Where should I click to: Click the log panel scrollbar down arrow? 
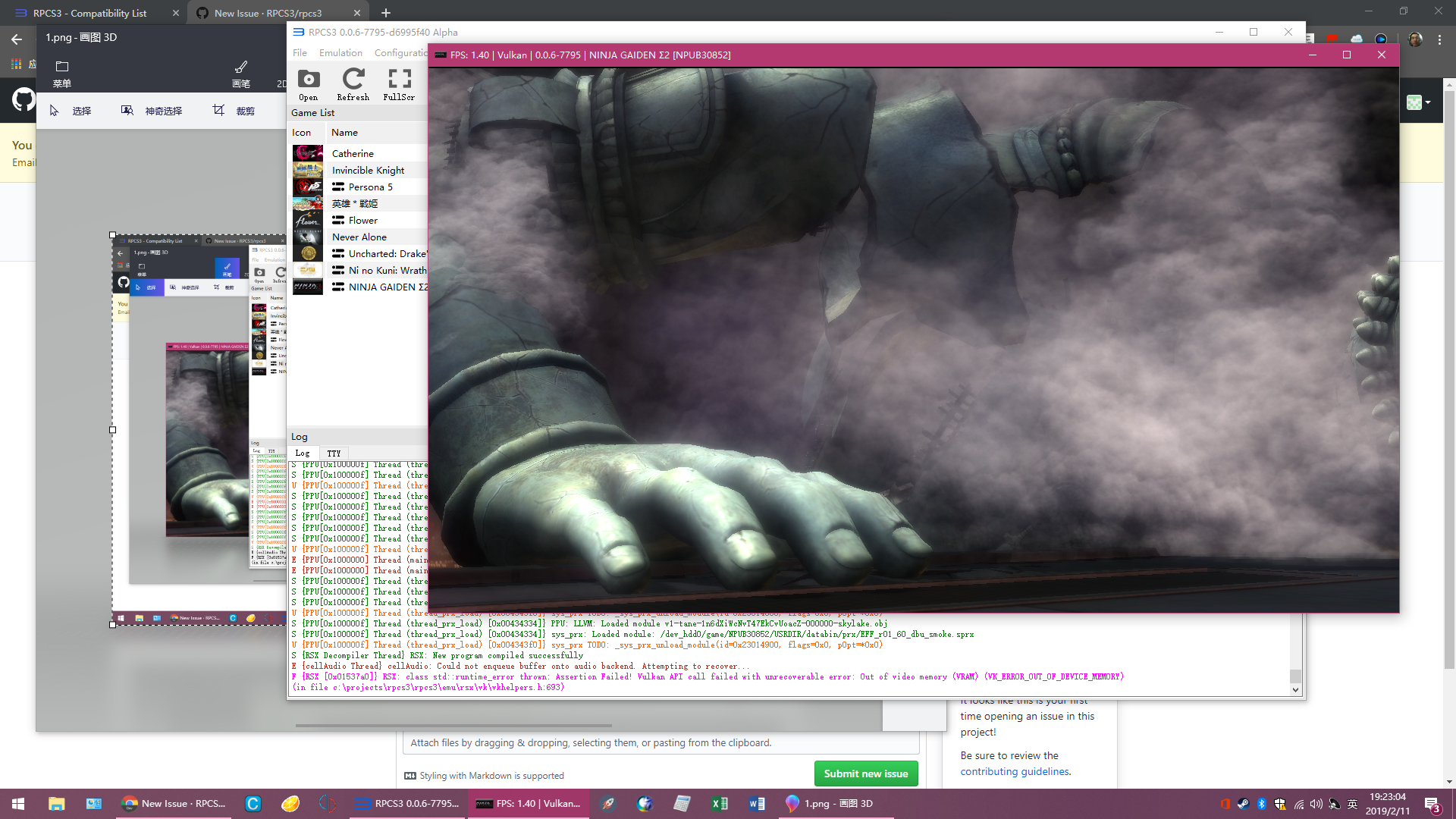pyautogui.click(x=1295, y=690)
